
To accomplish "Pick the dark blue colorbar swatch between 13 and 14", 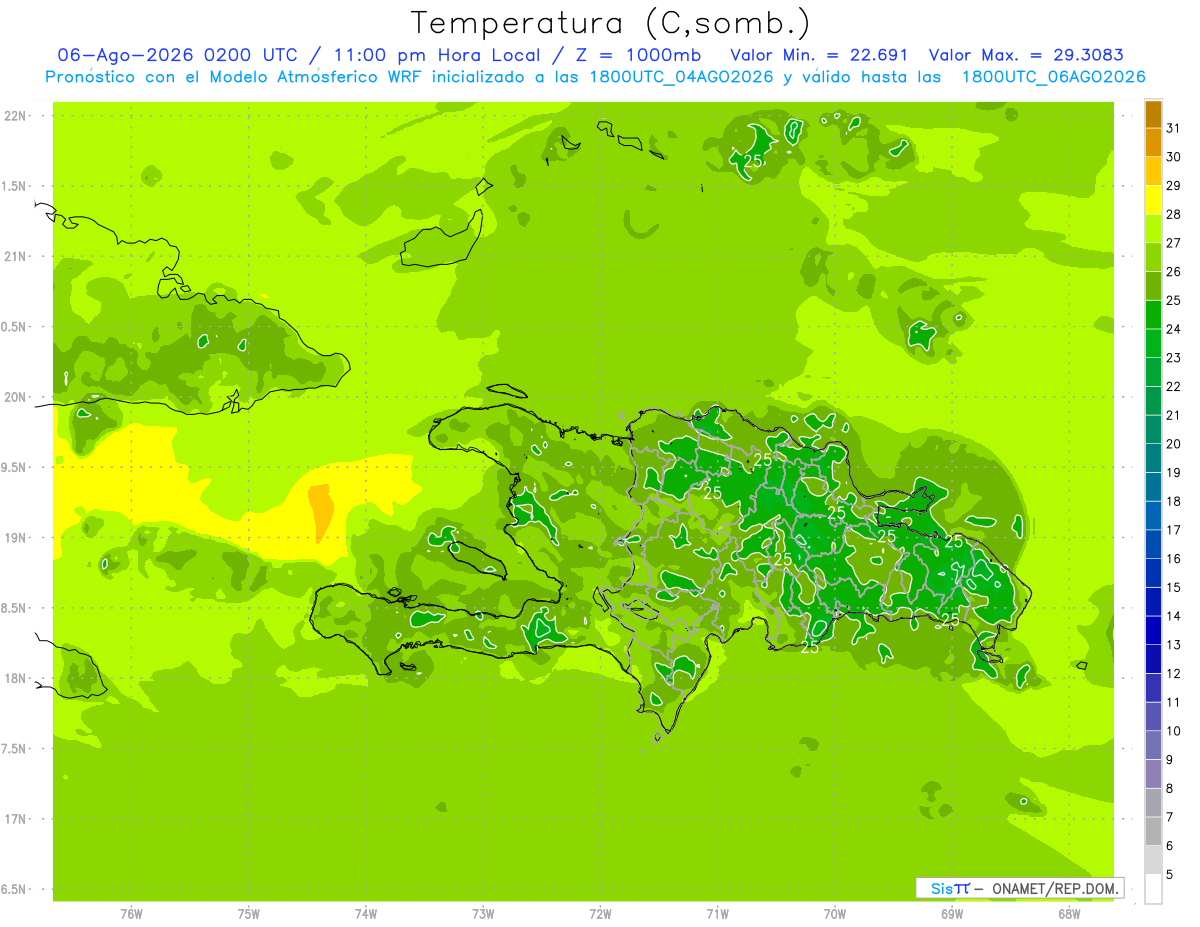I will pyautogui.click(x=1153, y=630).
